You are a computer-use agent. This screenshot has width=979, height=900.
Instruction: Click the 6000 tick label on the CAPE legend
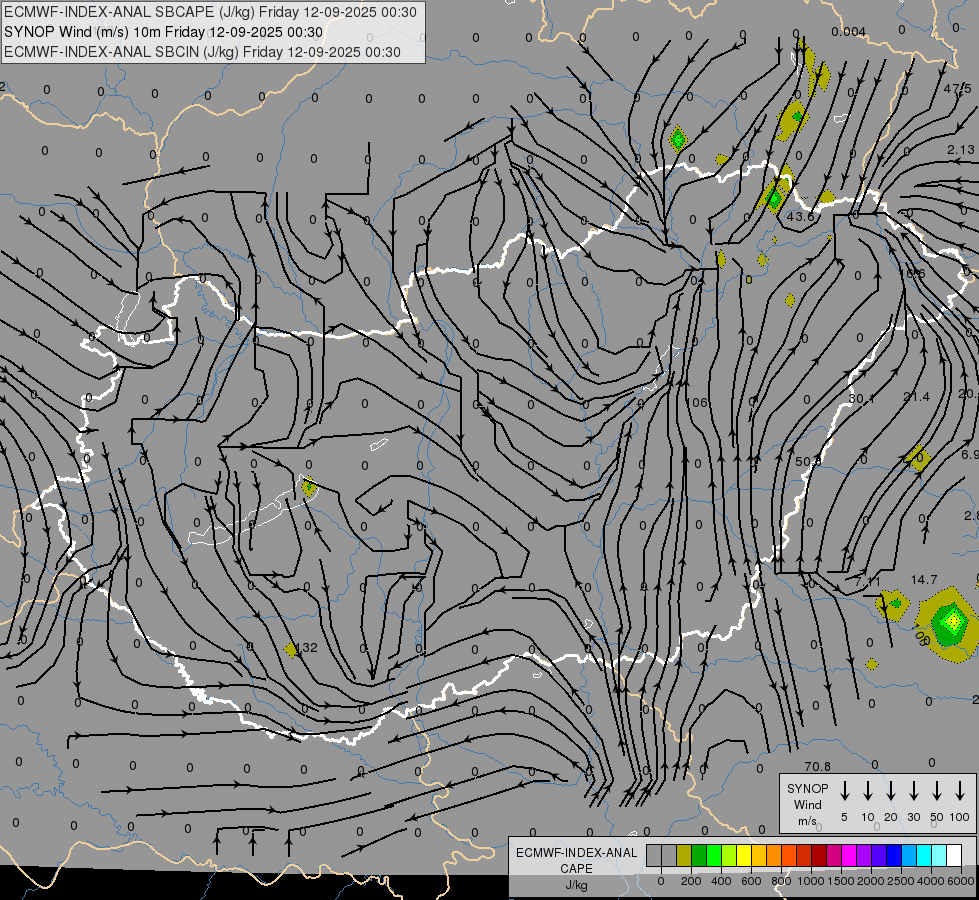pos(961,881)
